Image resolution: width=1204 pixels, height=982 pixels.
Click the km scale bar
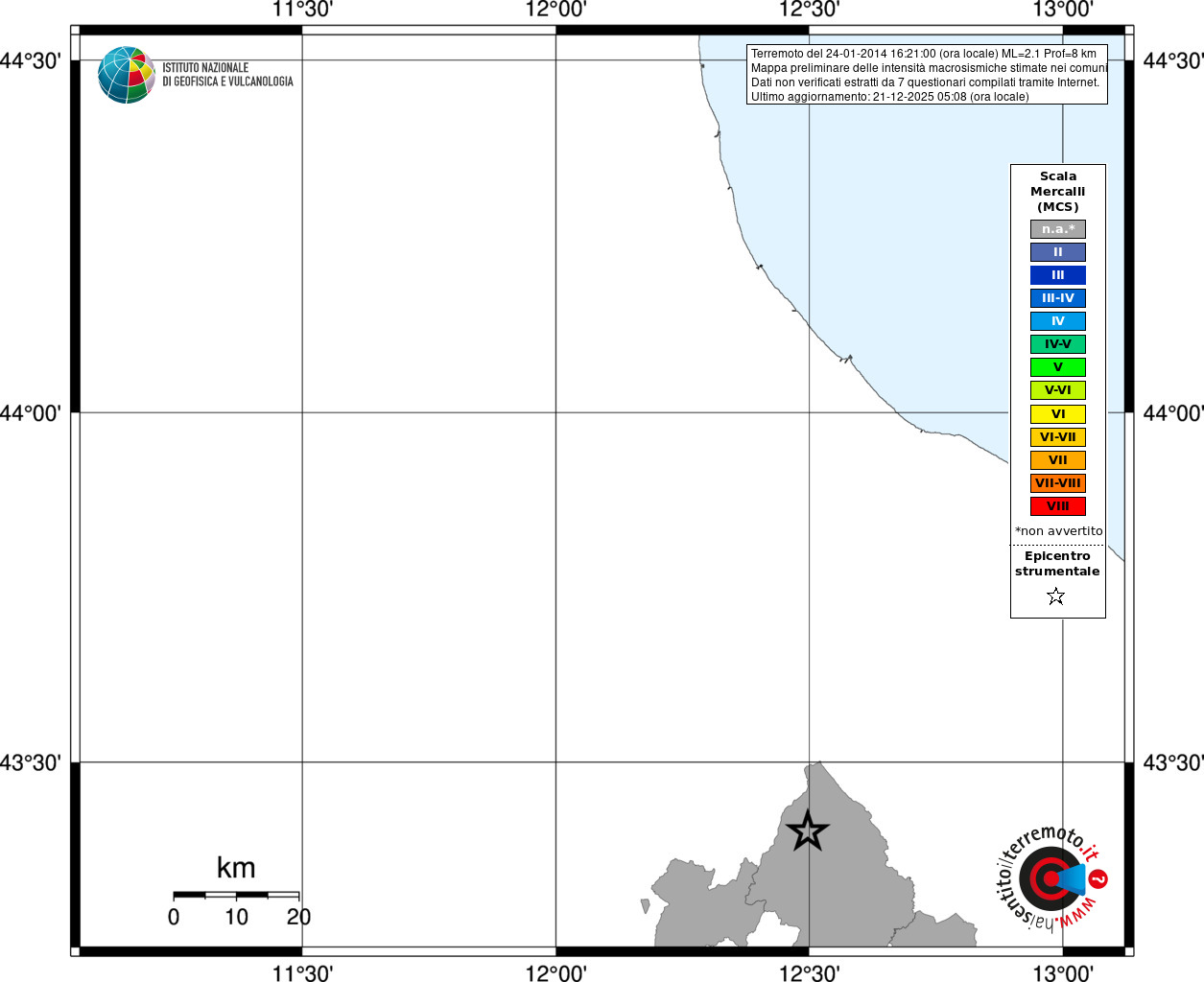[236, 895]
